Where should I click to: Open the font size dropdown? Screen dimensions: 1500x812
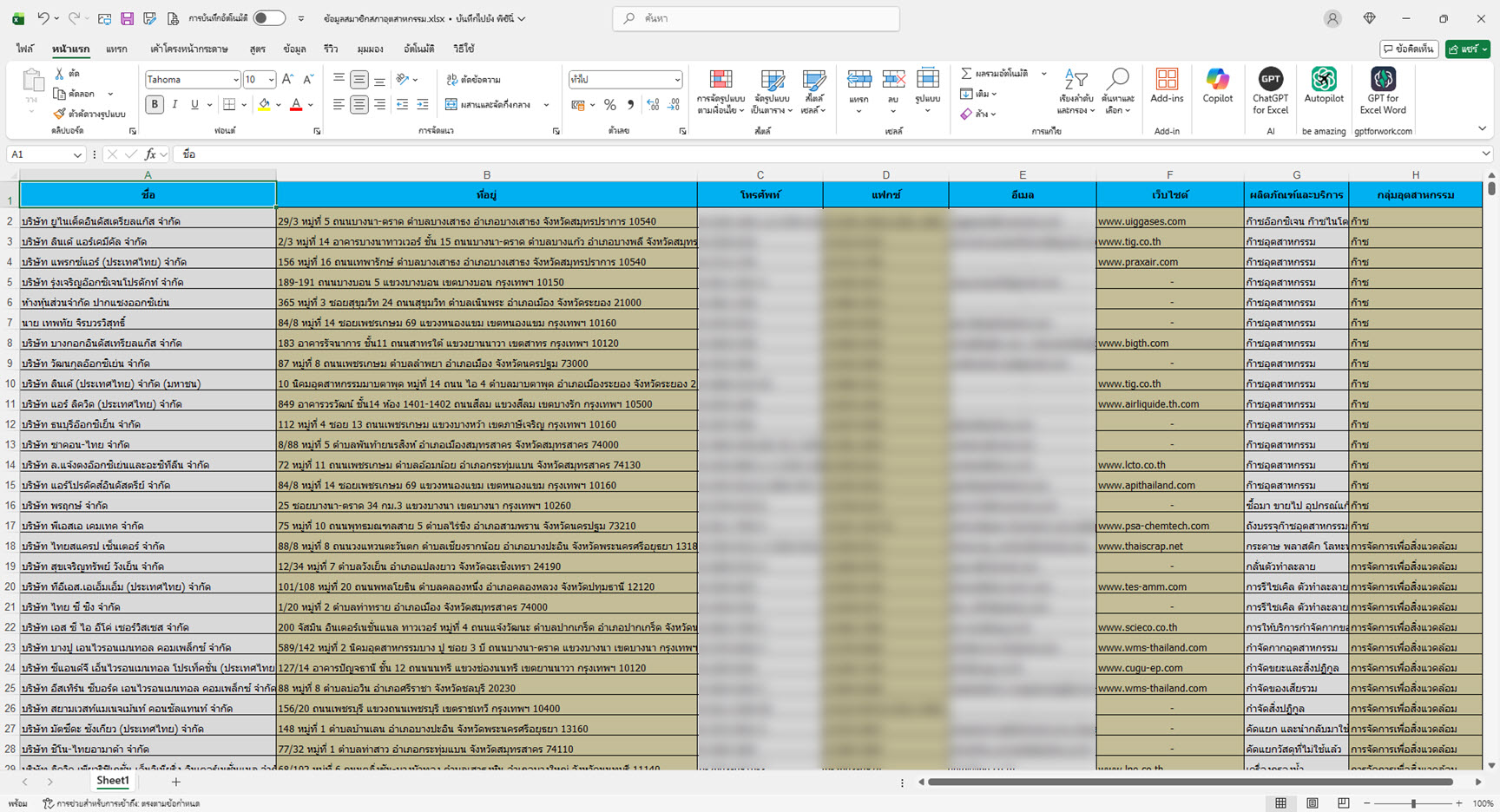click(x=271, y=80)
